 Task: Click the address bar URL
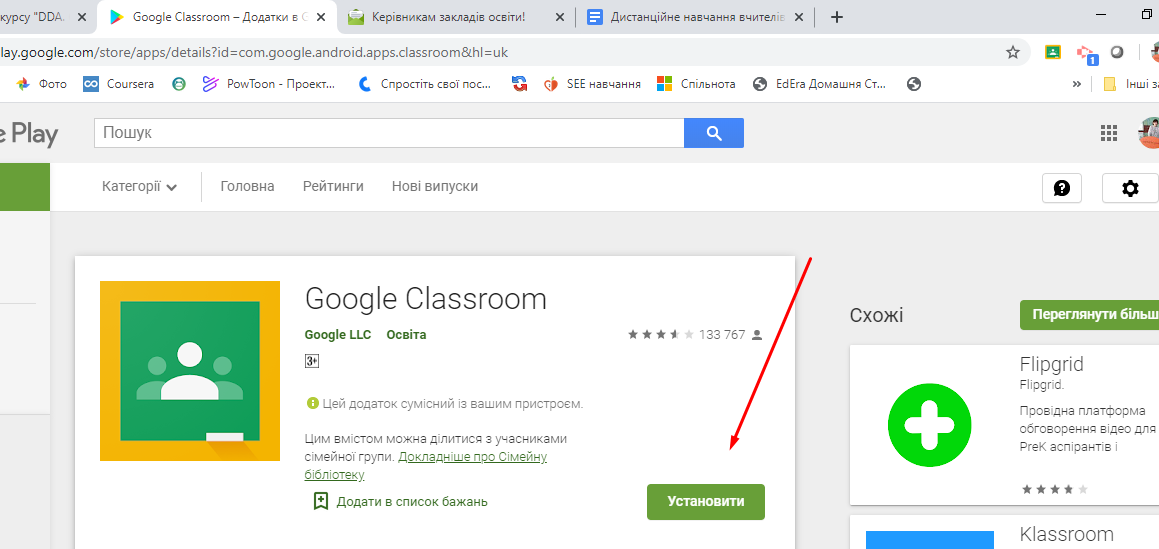click(254, 52)
